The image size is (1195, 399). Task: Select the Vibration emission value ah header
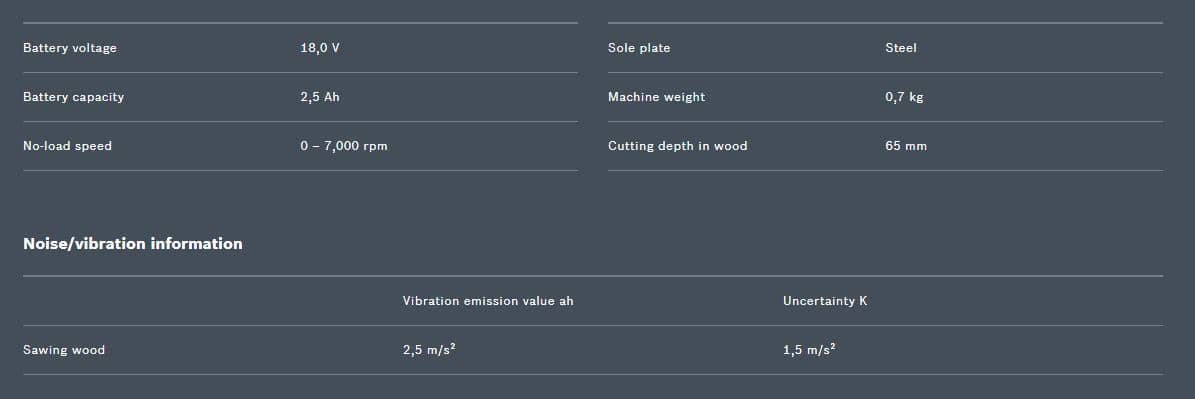(488, 302)
